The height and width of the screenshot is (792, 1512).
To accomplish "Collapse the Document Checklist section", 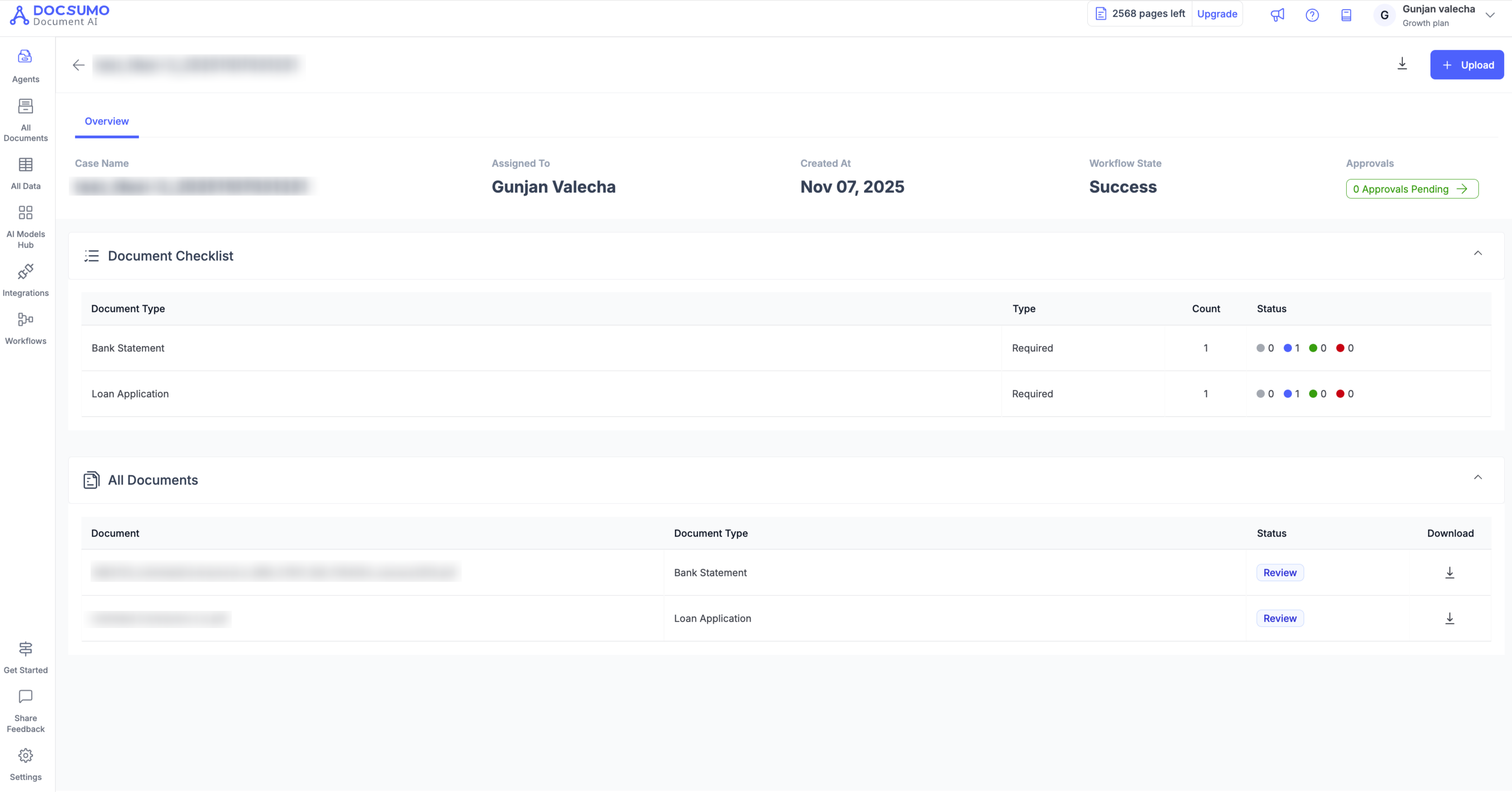I will (1478, 253).
